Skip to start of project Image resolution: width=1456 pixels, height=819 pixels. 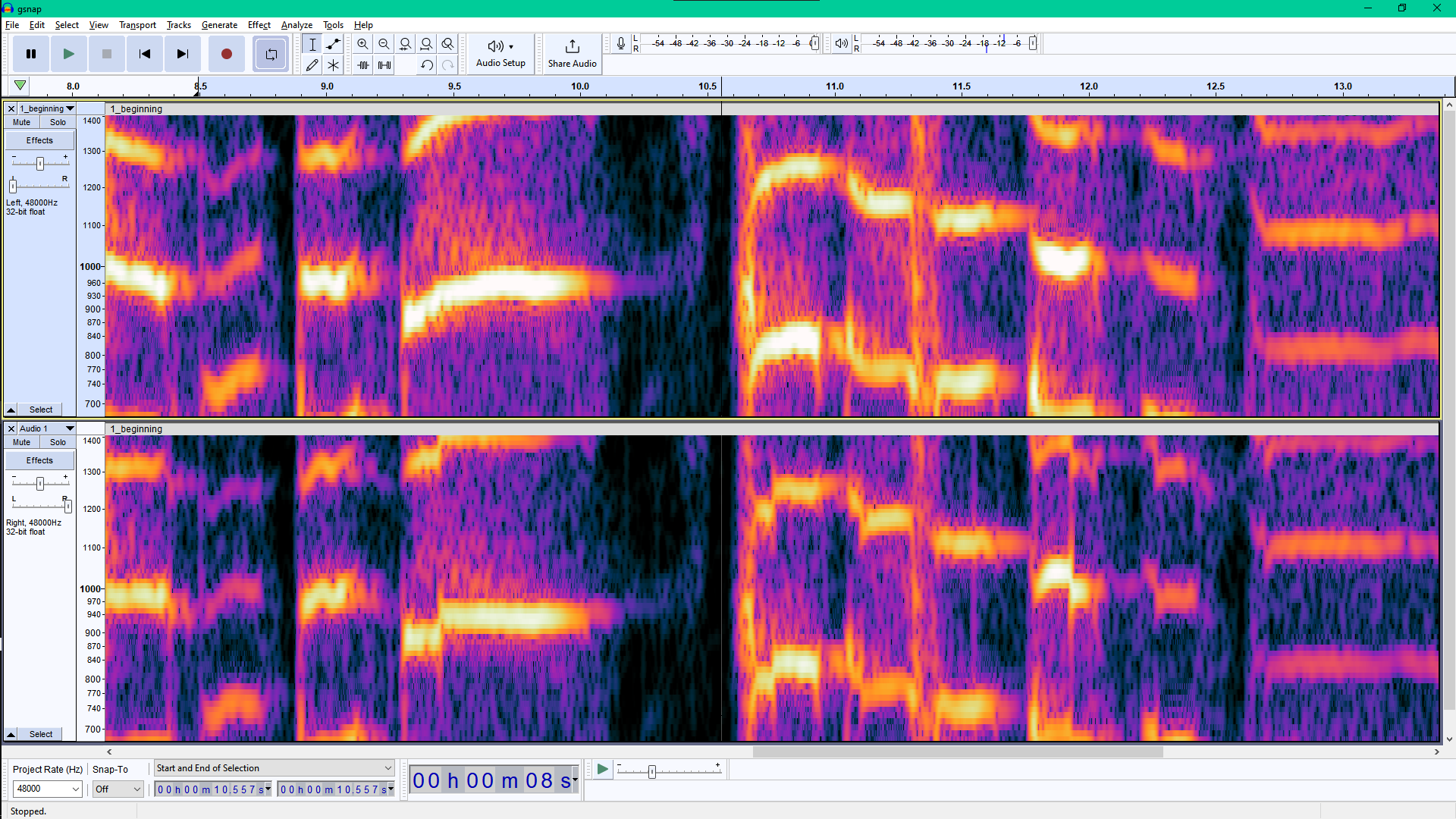(144, 54)
